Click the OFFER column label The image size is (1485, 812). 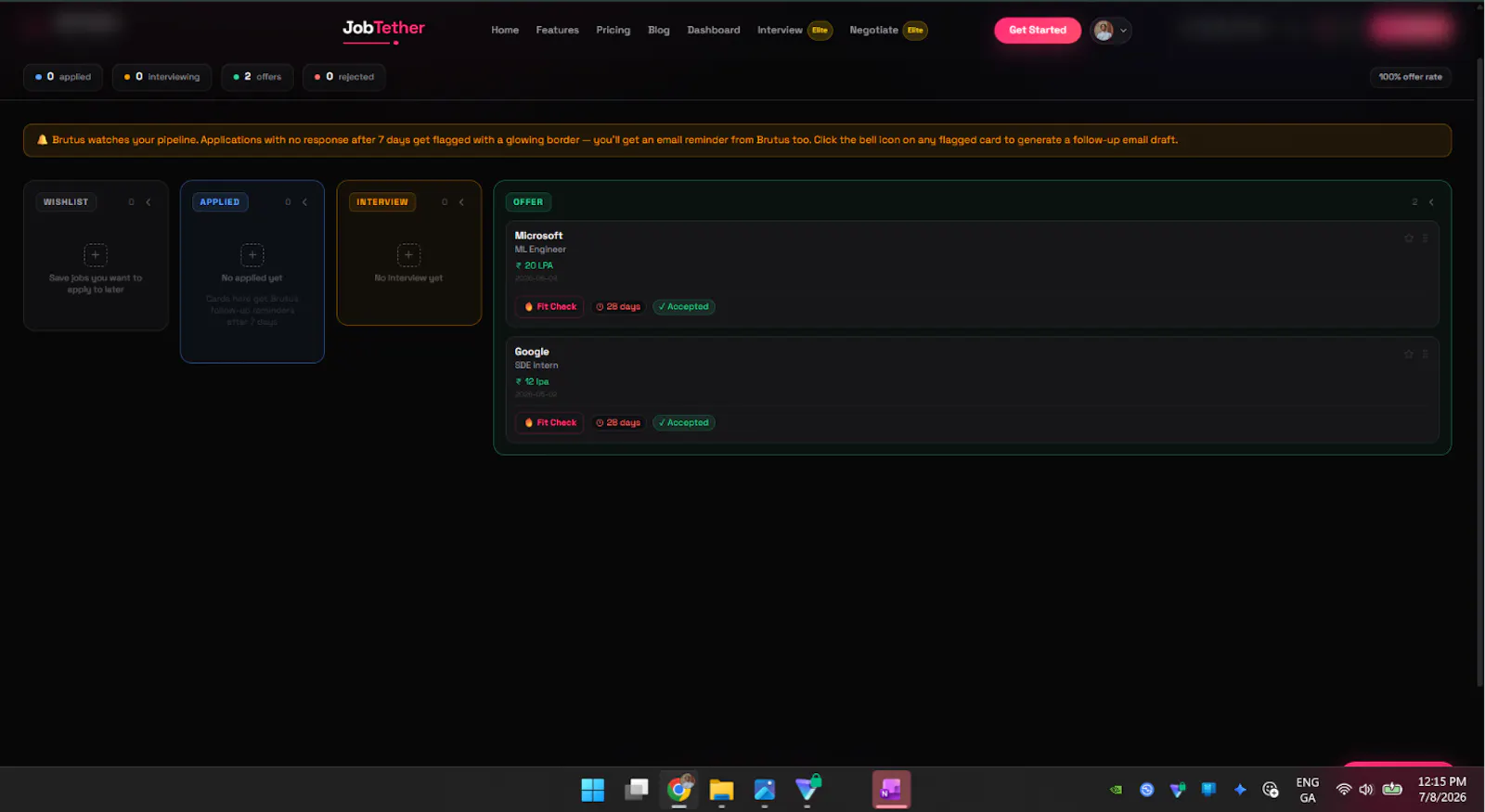point(528,202)
